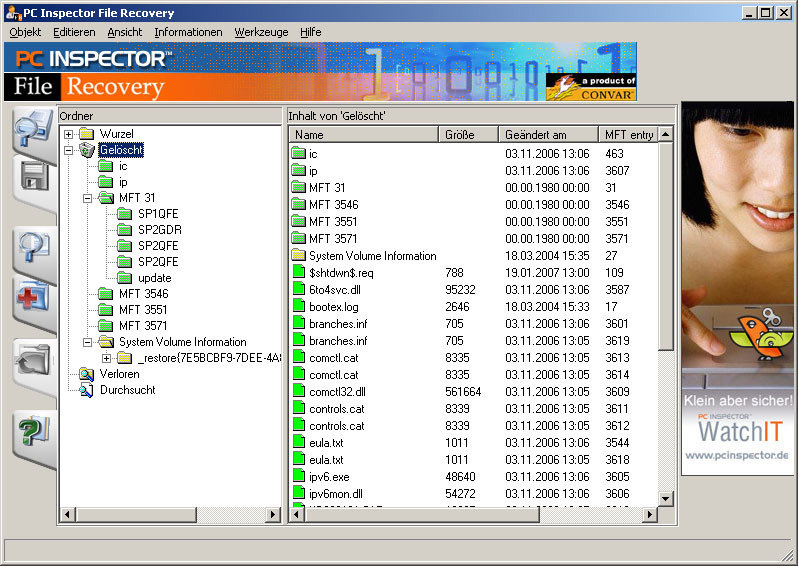Click file icon of 6to4svc.dll
798x566 pixels.
[x=299, y=289]
